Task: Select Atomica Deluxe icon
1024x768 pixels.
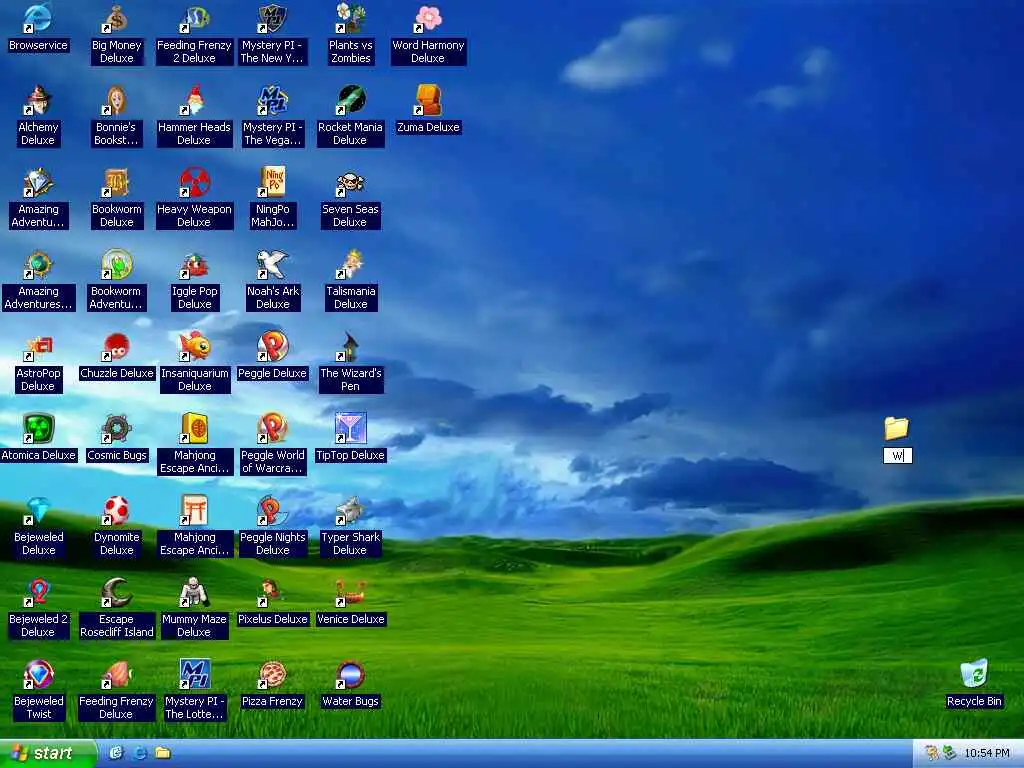Action: (x=38, y=428)
